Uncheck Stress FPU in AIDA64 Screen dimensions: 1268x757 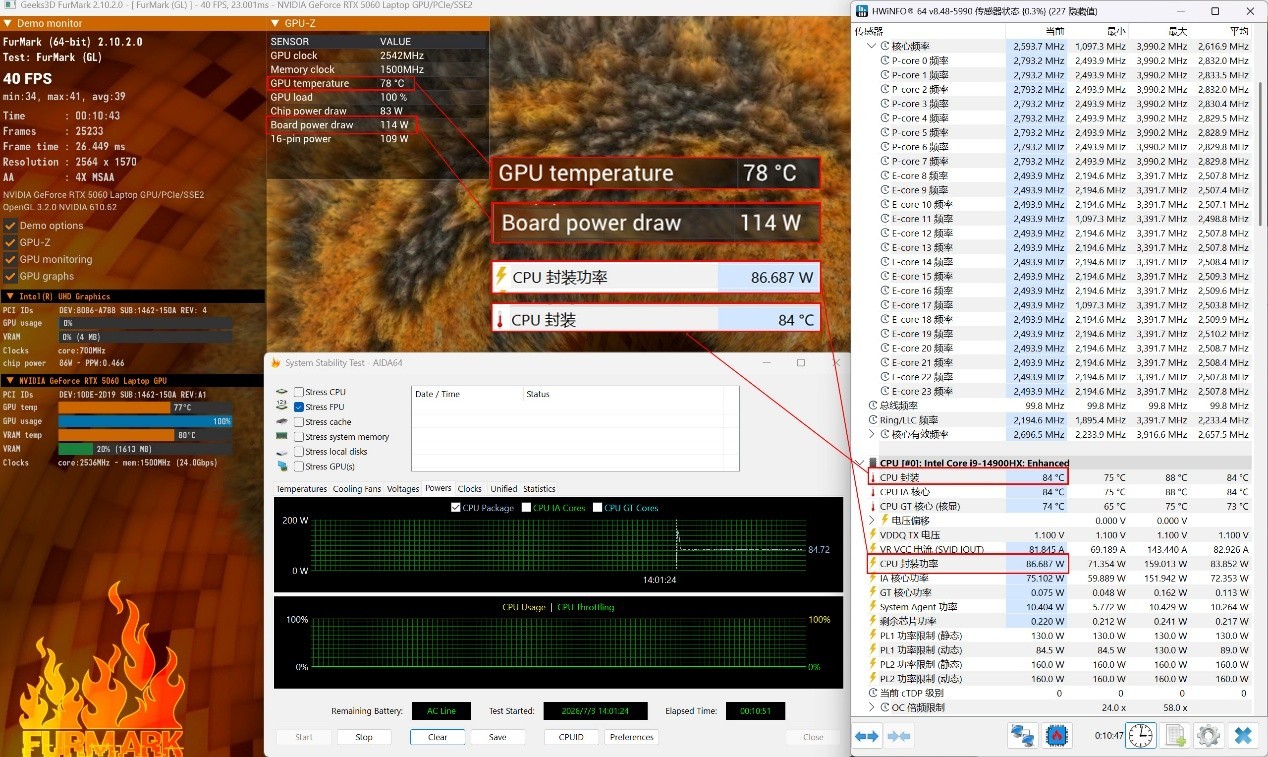[x=299, y=407]
